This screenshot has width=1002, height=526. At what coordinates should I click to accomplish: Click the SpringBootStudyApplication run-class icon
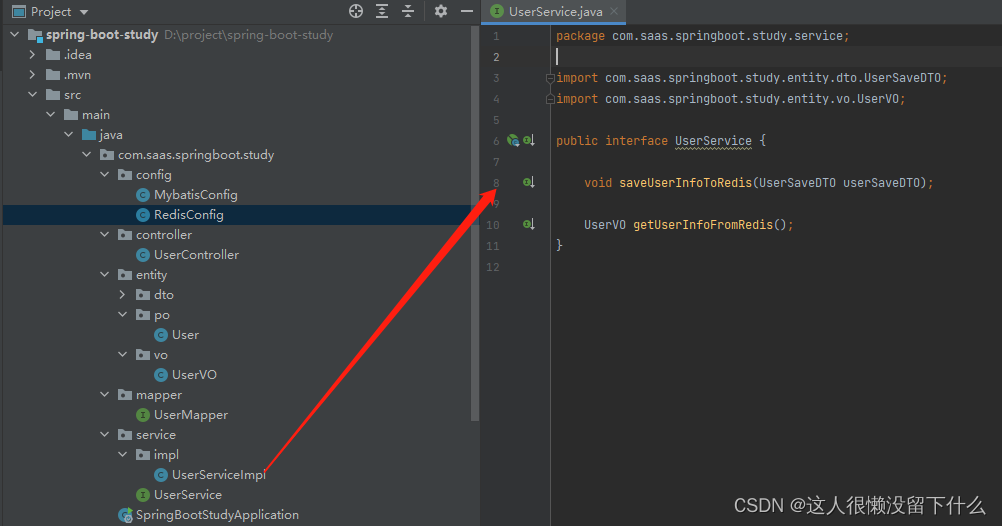pos(125,514)
